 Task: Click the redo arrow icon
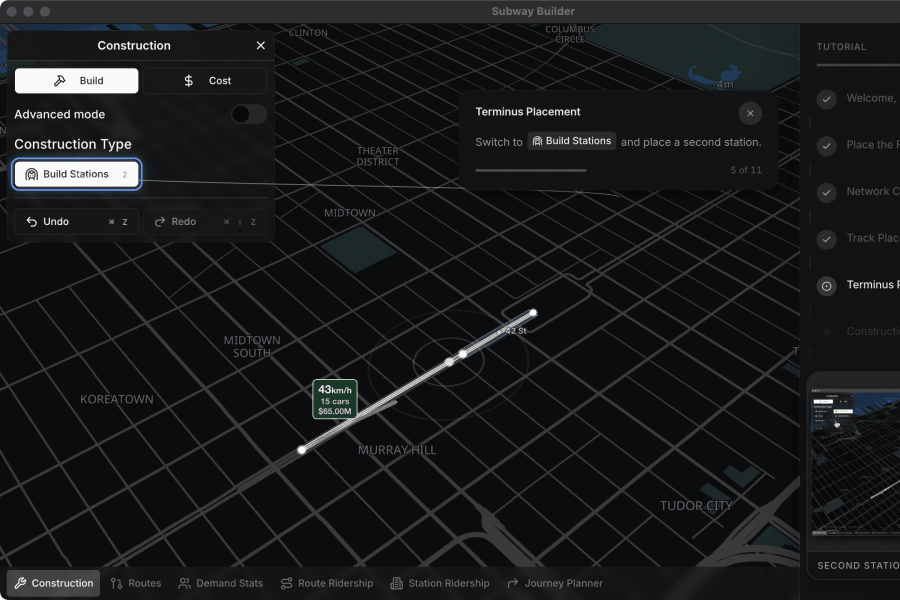160,222
